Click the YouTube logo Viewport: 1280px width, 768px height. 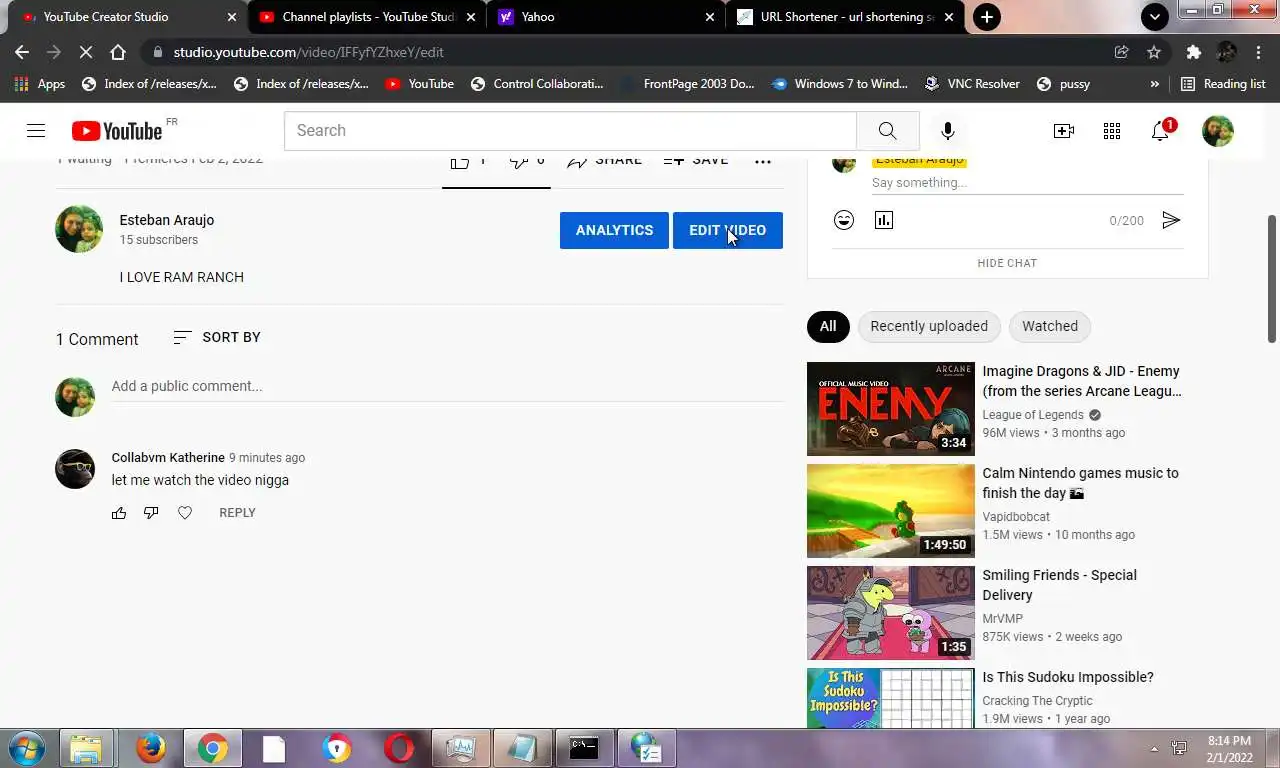116,131
